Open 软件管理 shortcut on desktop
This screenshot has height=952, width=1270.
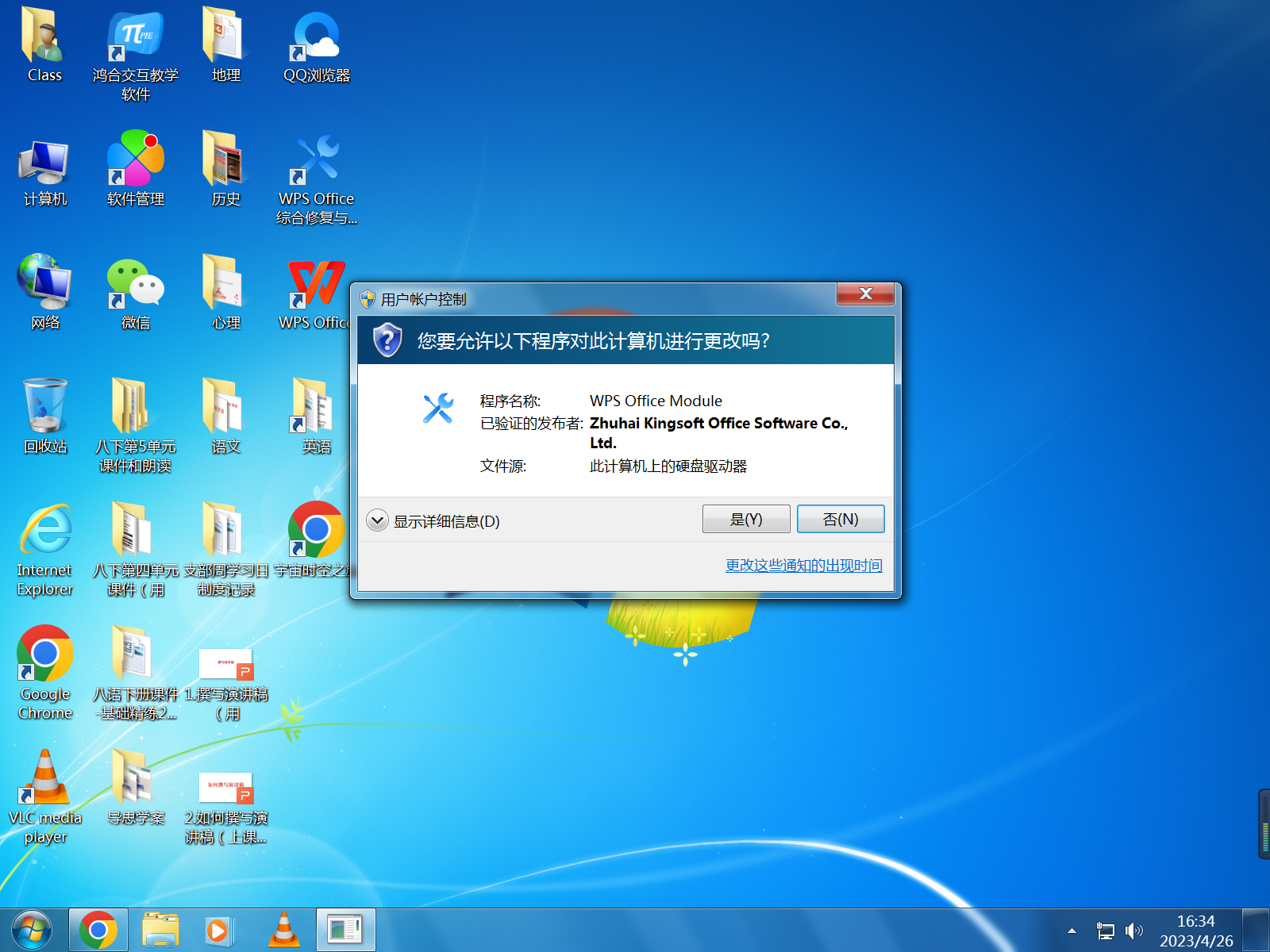tap(136, 168)
